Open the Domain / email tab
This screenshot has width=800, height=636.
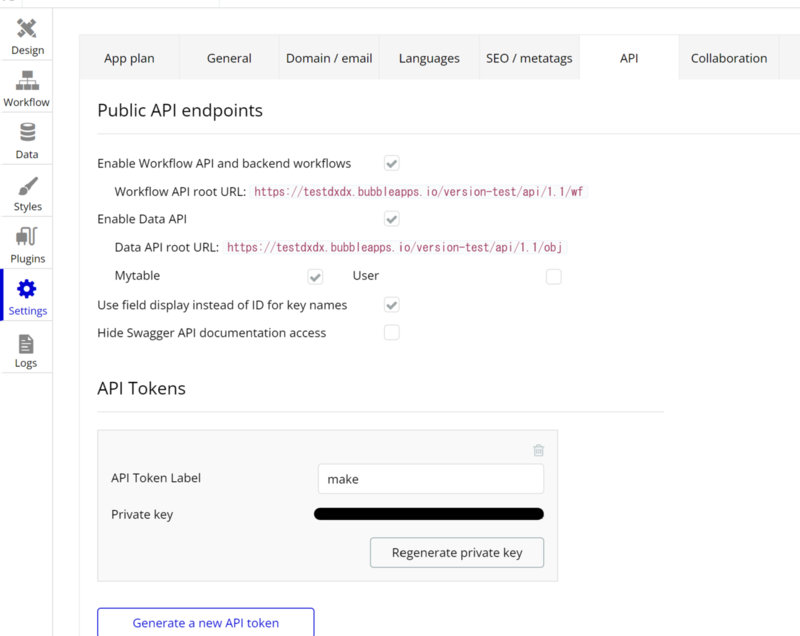click(x=329, y=58)
